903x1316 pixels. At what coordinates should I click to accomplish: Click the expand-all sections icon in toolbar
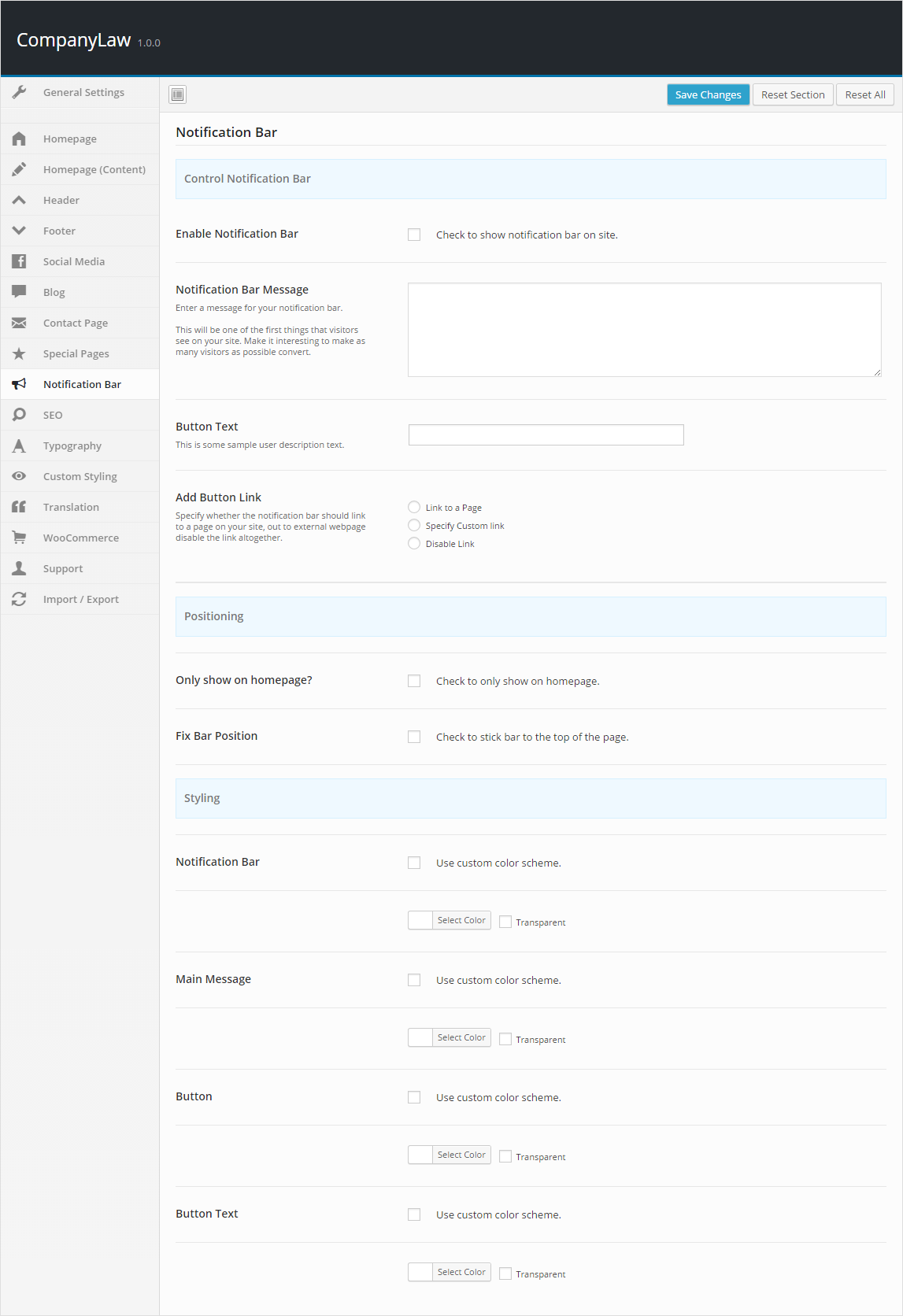click(178, 94)
